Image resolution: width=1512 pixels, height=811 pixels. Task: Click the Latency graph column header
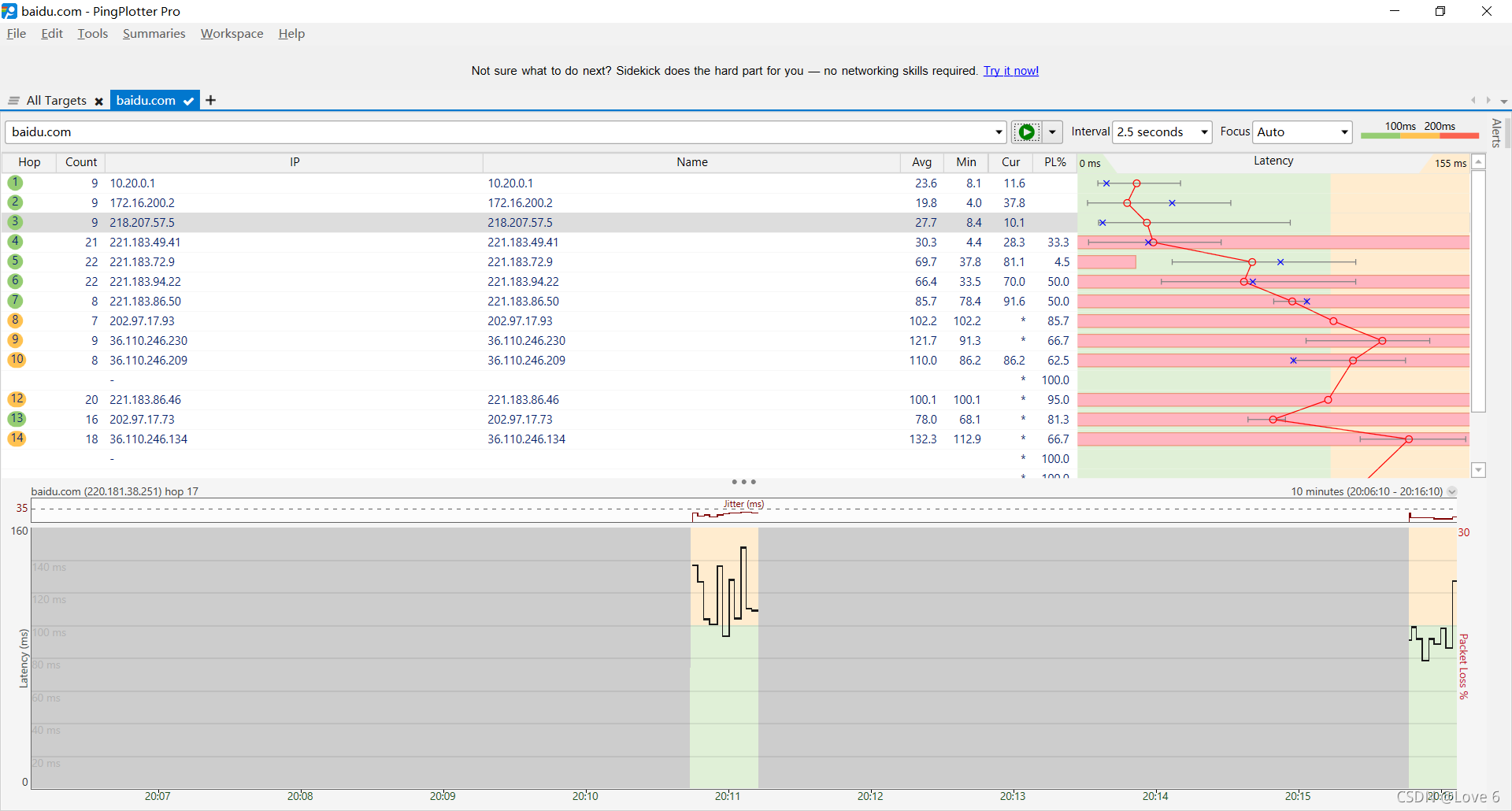1273,161
